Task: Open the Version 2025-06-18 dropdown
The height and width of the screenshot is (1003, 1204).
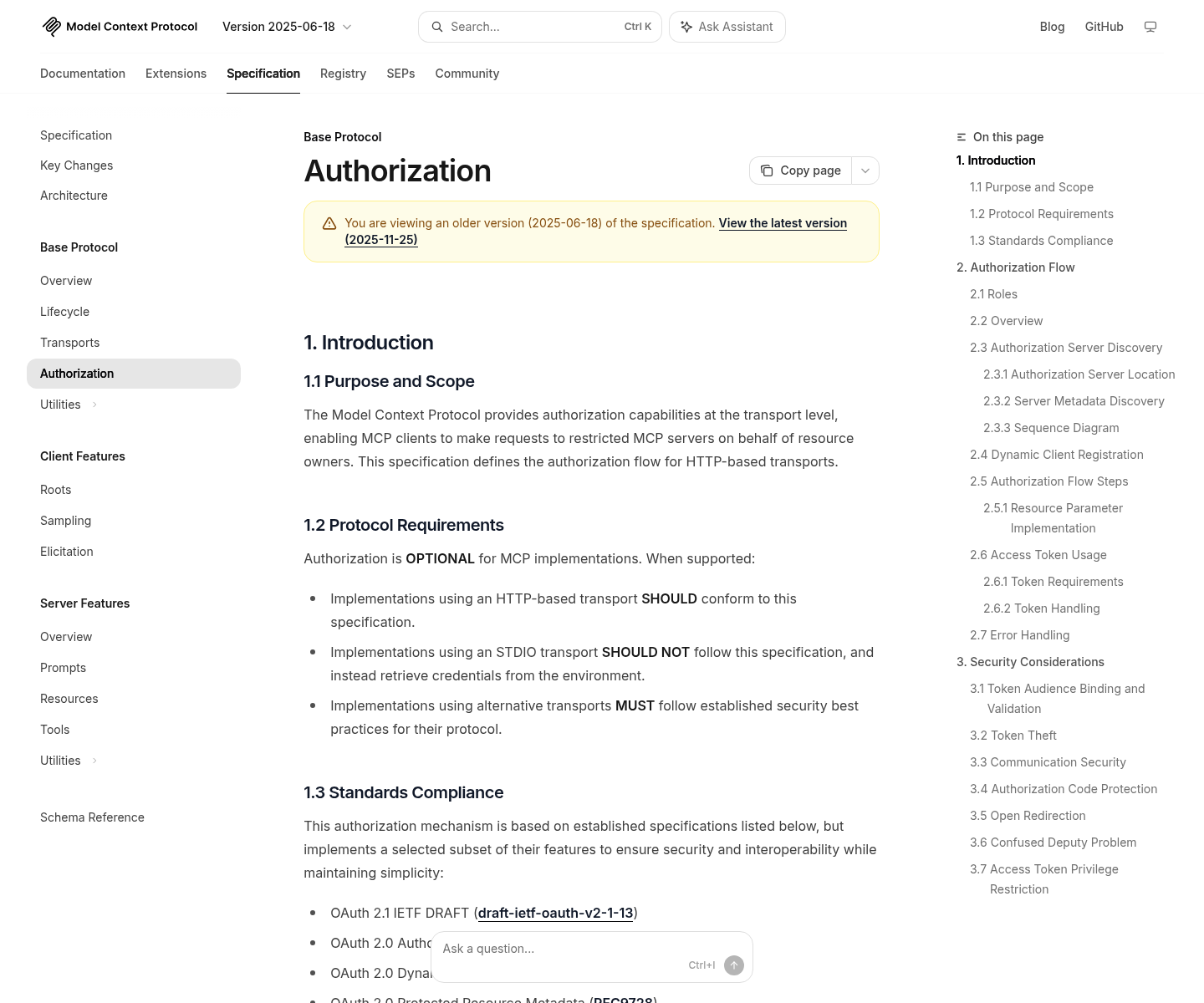Action: [287, 27]
